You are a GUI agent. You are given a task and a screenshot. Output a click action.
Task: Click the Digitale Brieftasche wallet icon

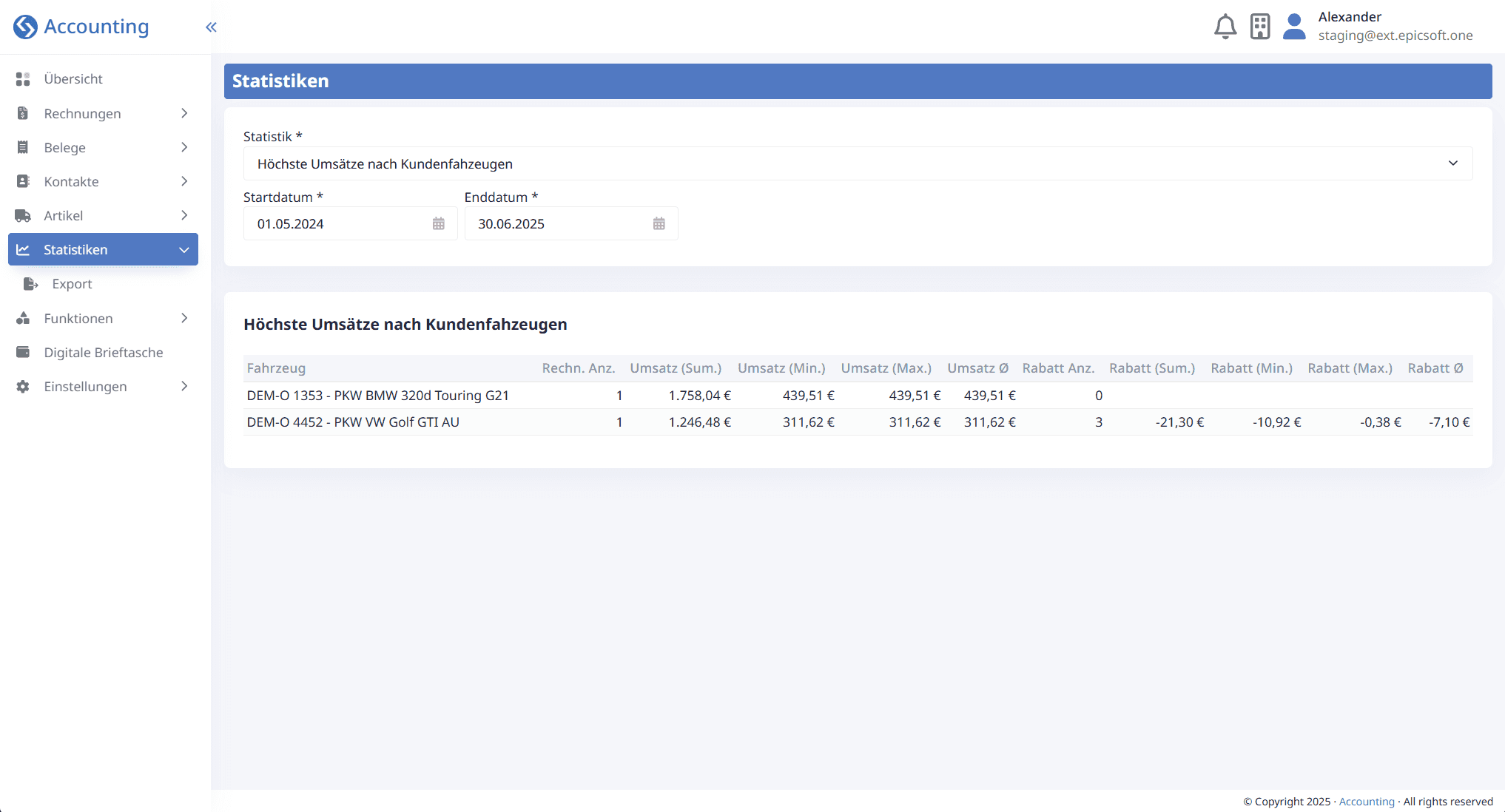23,352
